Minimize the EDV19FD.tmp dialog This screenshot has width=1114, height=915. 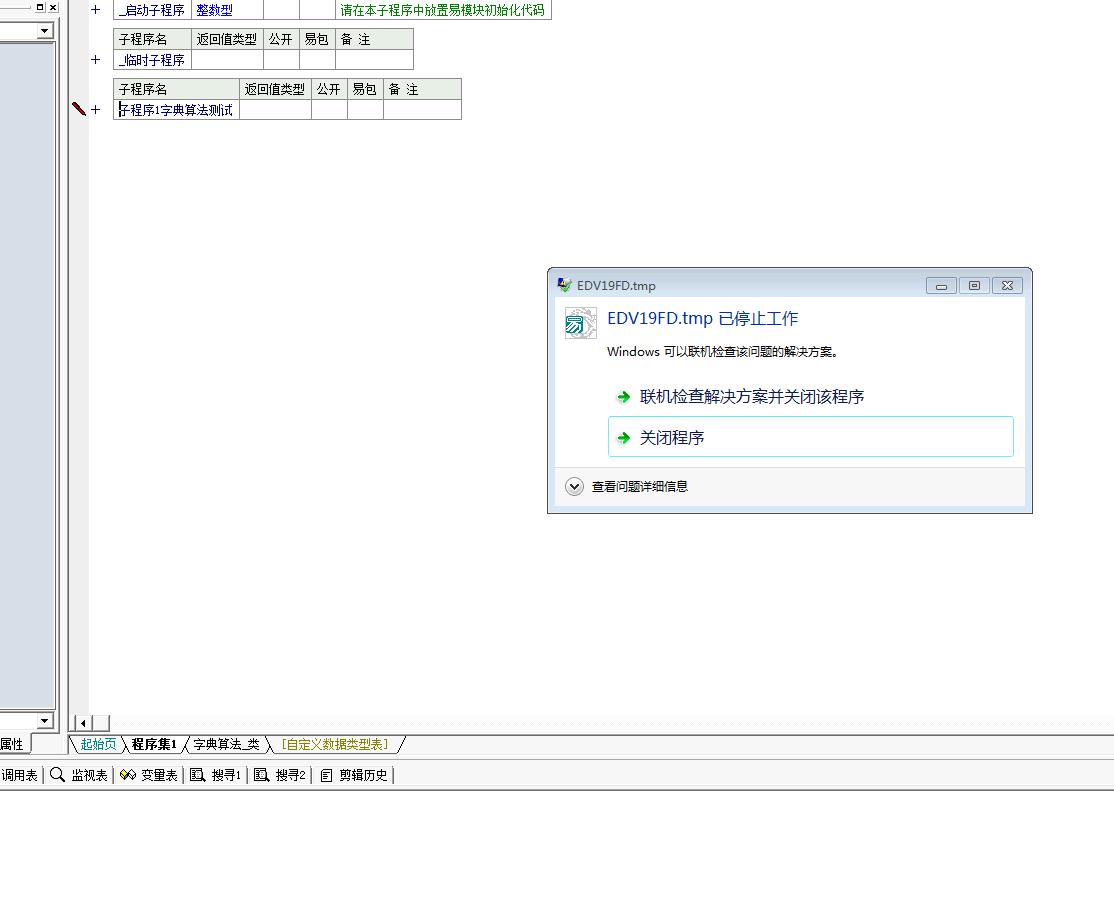pos(941,286)
